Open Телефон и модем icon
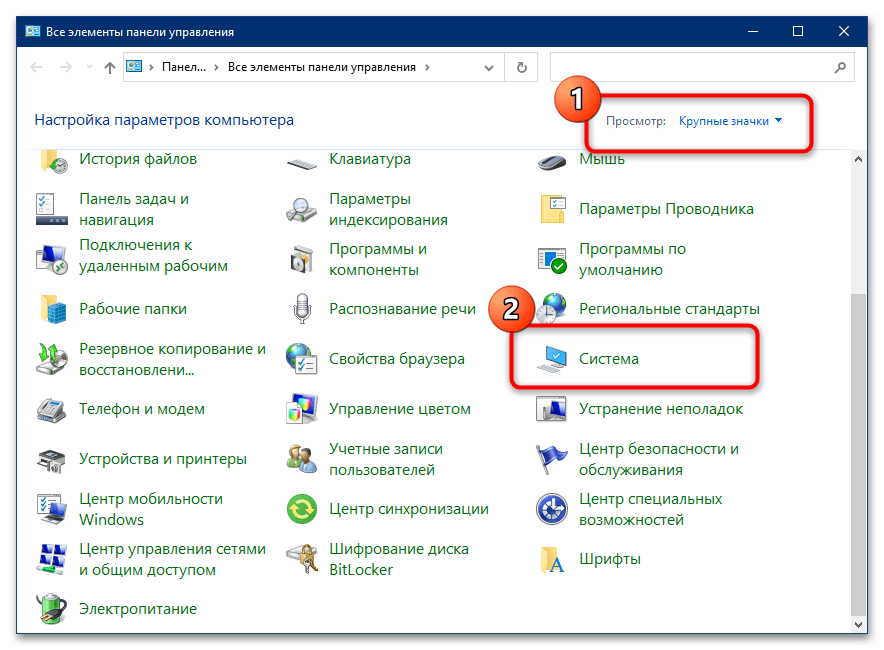The image size is (884, 650). coord(51,409)
